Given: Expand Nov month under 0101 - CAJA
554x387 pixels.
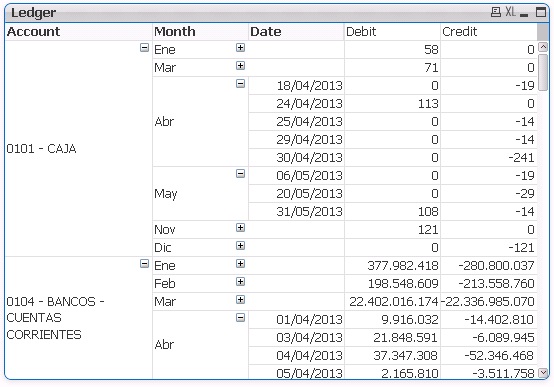Looking at the screenshot, I should [240, 228].
